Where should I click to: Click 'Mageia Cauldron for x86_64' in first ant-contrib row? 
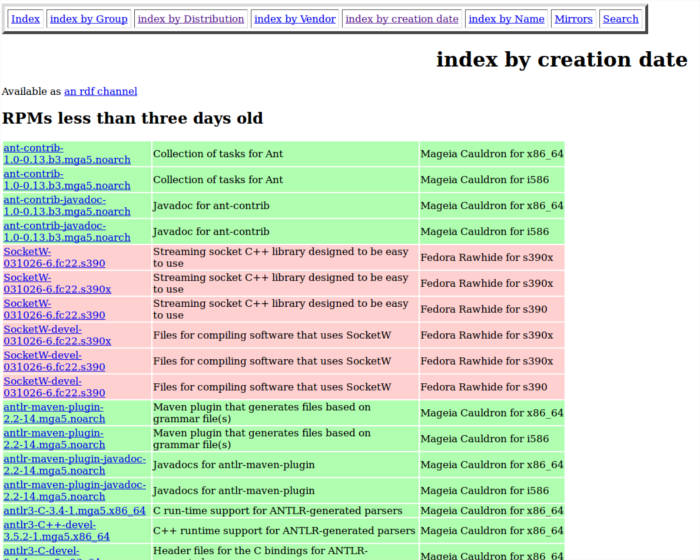tap(492, 154)
